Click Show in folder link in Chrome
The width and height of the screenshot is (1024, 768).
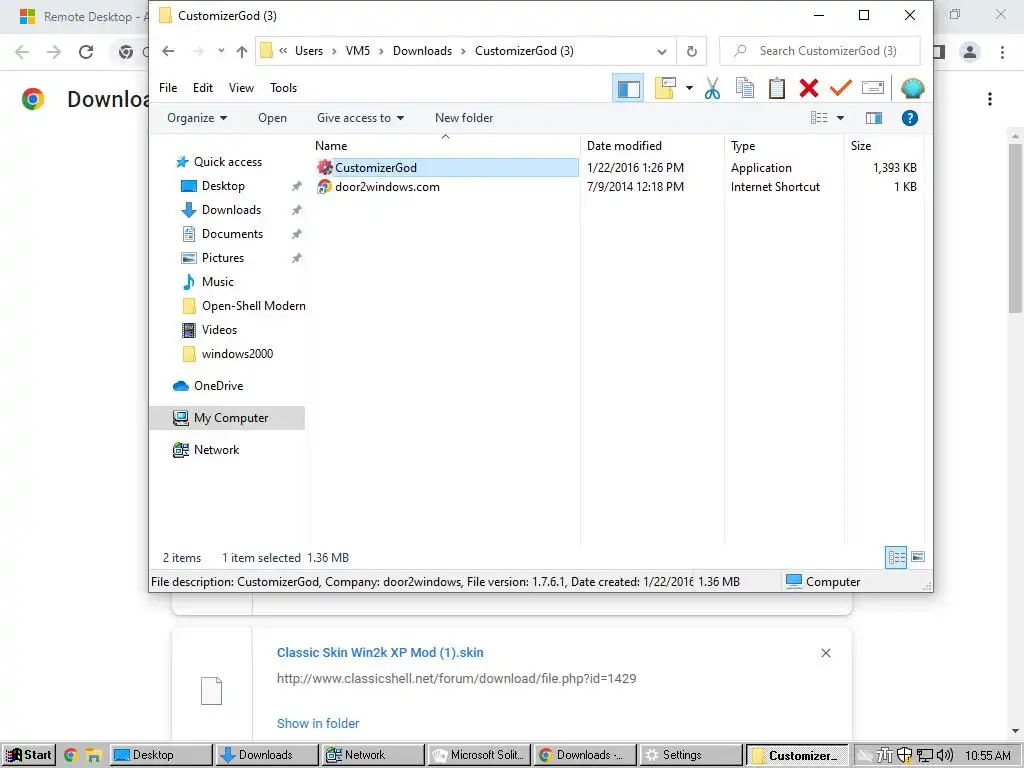click(x=318, y=724)
